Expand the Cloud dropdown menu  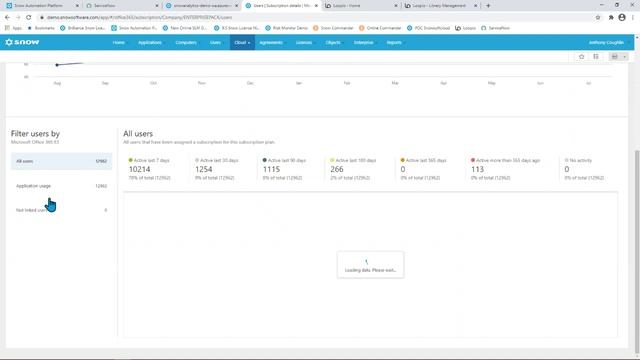[242, 42]
